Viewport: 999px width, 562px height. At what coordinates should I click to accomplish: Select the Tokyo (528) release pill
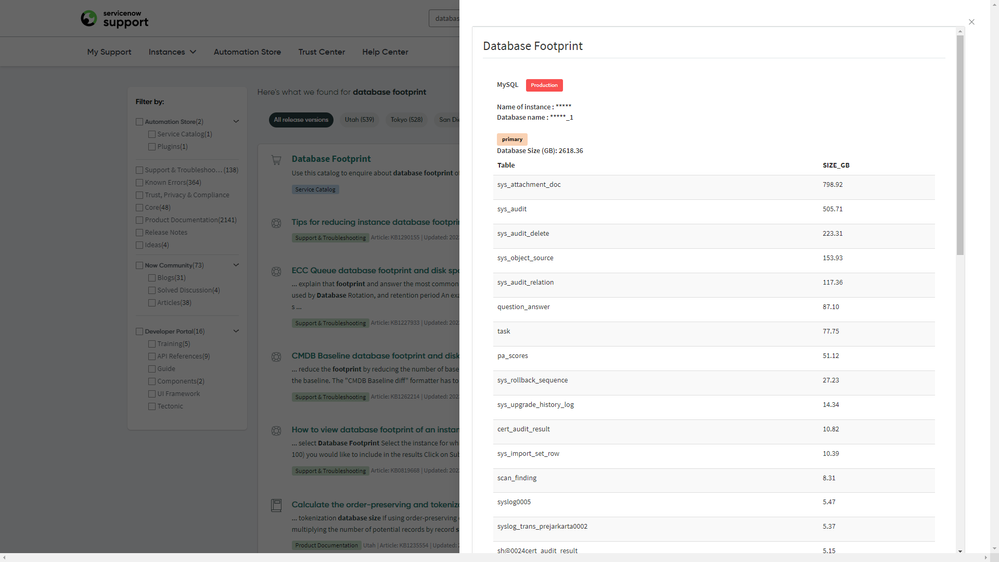point(406,120)
